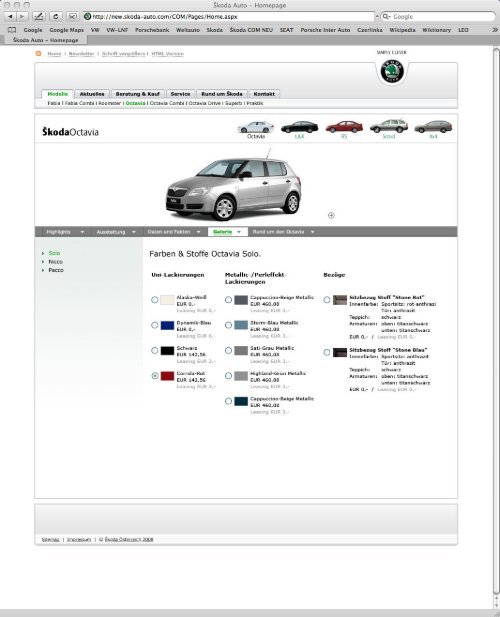Open the Impressum footer link
500x617 pixels.
point(79,539)
